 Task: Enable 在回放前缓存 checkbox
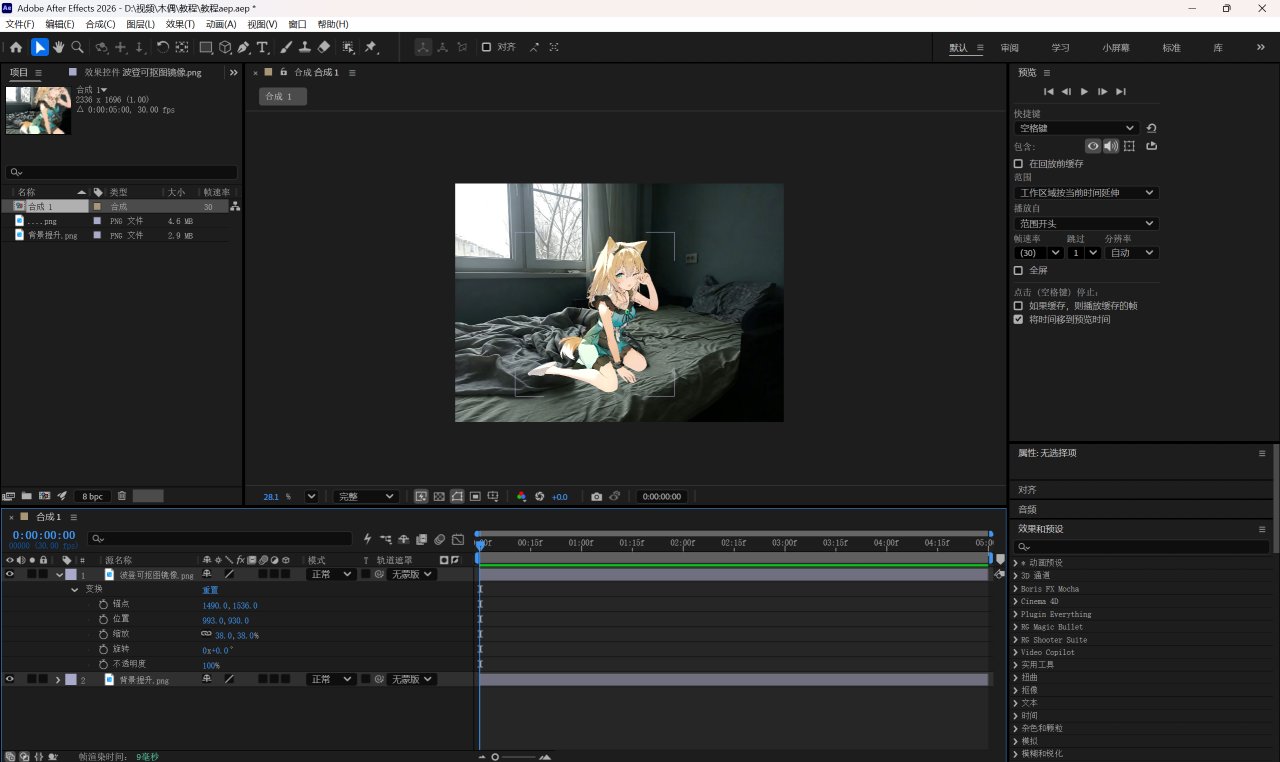point(1018,163)
